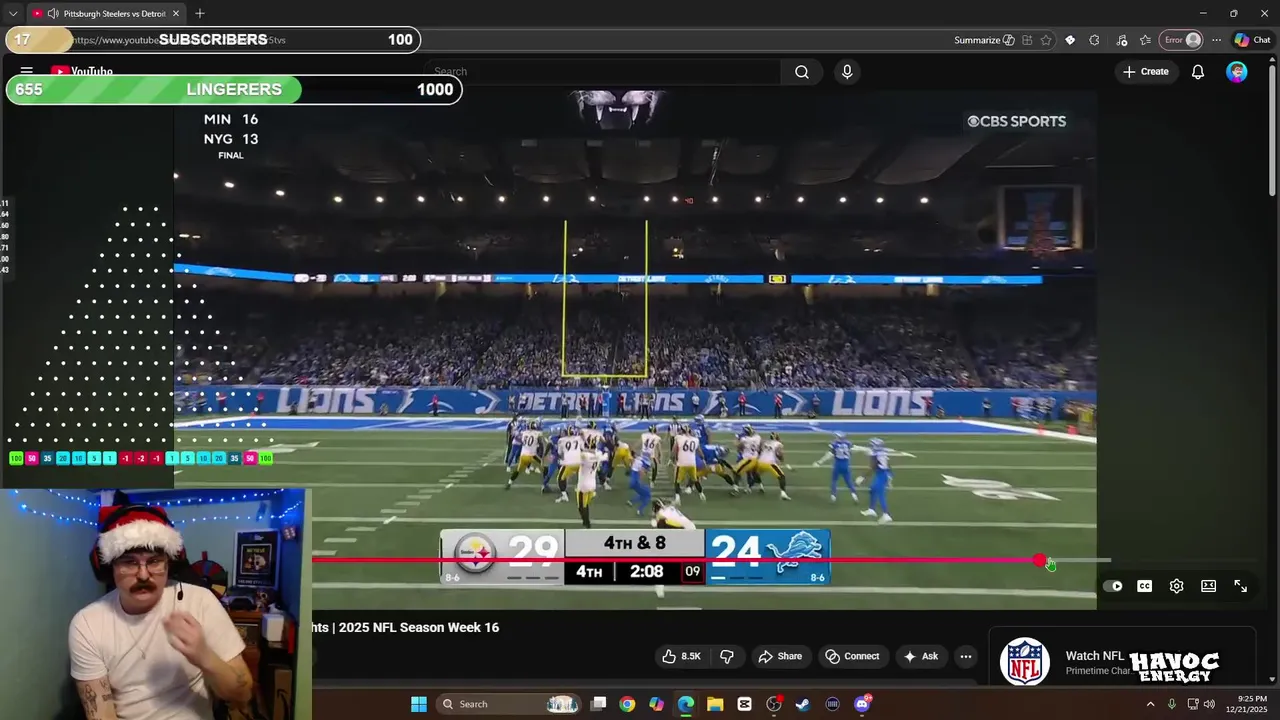The height and width of the screenshot is (720, 1280).
Task: Like the video with 8.5K likes
Action: pos(681,656)
